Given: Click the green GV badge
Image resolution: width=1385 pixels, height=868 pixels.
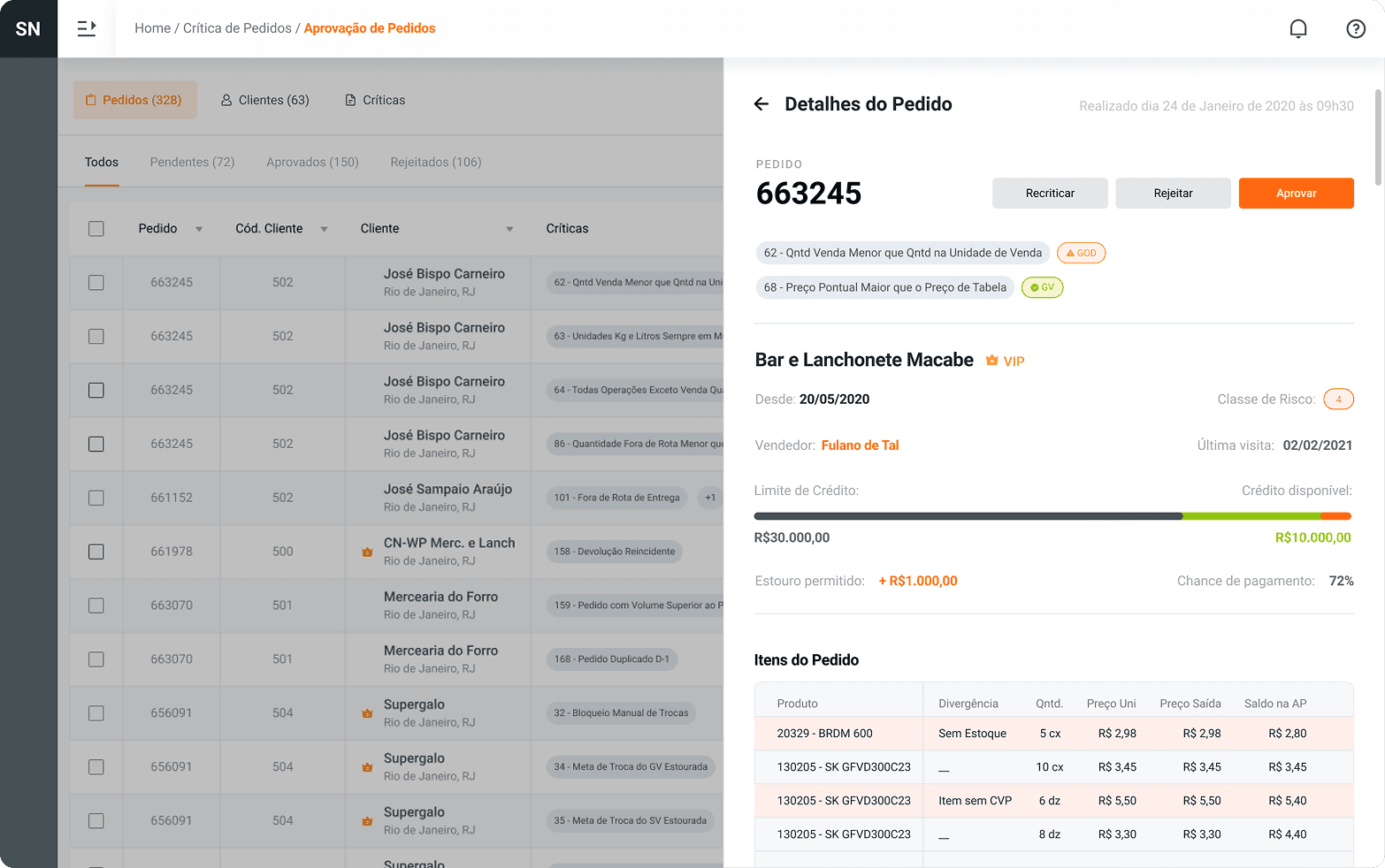Looking at the screenshot, I should (1042, 287).
